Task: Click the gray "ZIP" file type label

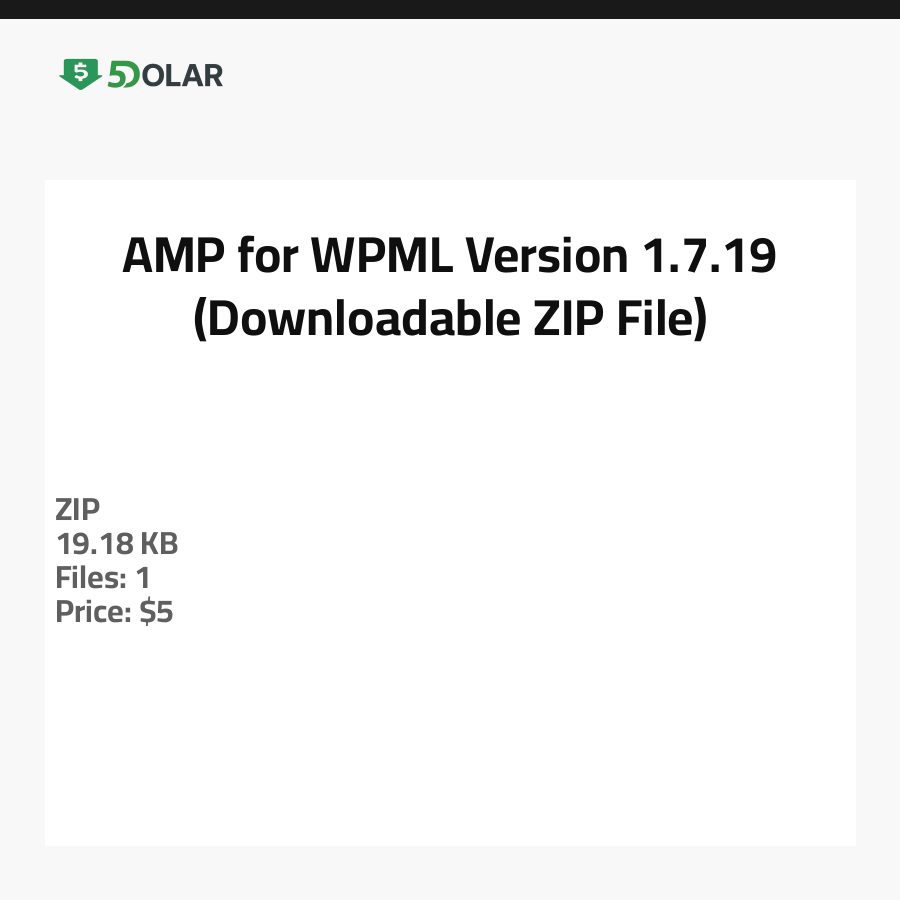Action: click(x=78, y=510)
